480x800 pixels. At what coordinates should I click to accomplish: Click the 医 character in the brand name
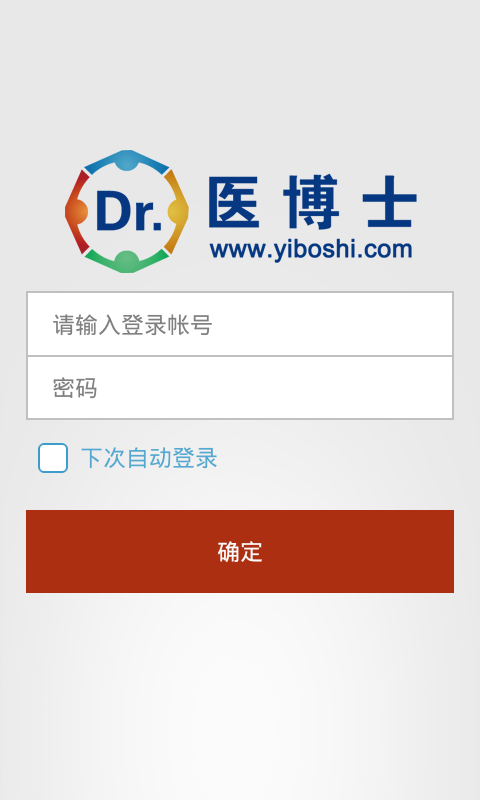234,202
